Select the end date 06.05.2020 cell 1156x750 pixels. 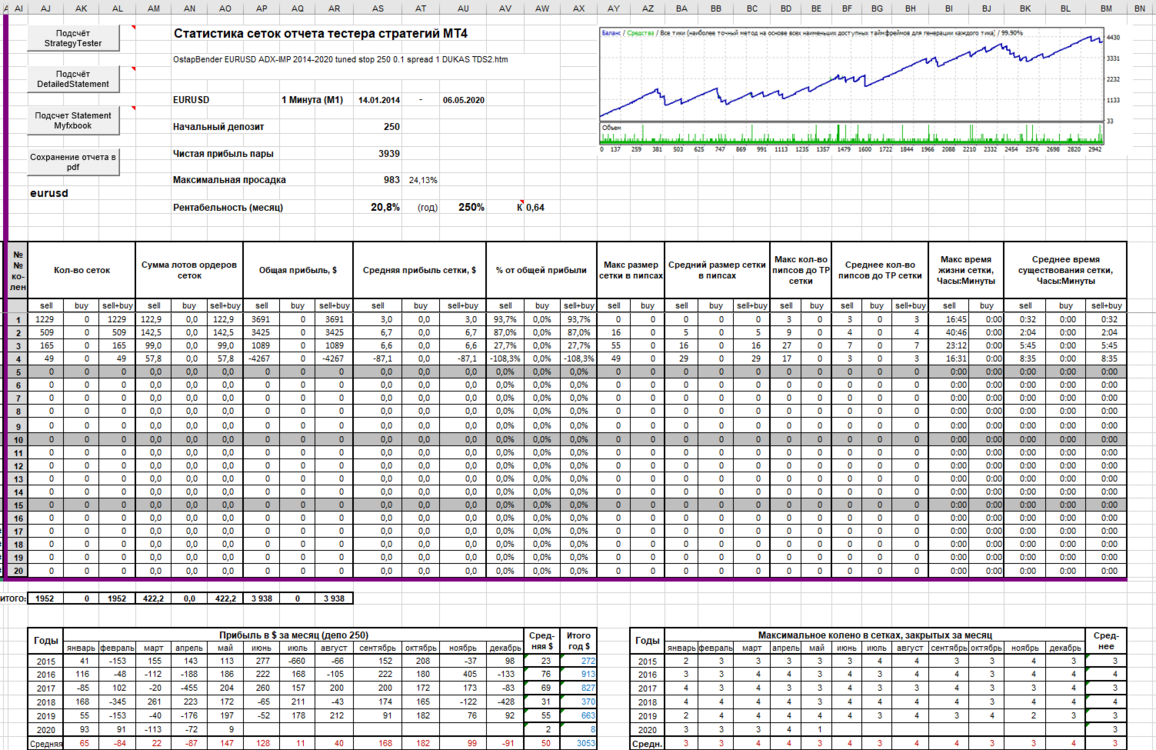(x=463, y=100)
